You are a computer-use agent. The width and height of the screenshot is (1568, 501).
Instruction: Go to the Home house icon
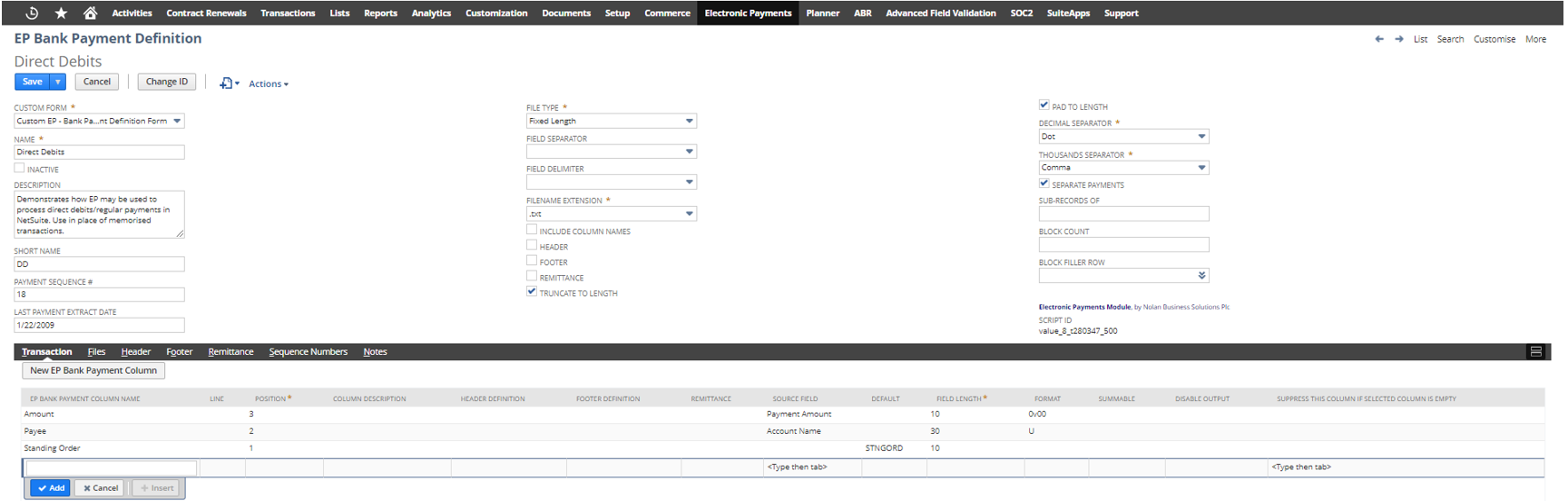pyautogui.click(x=90, y=13)
